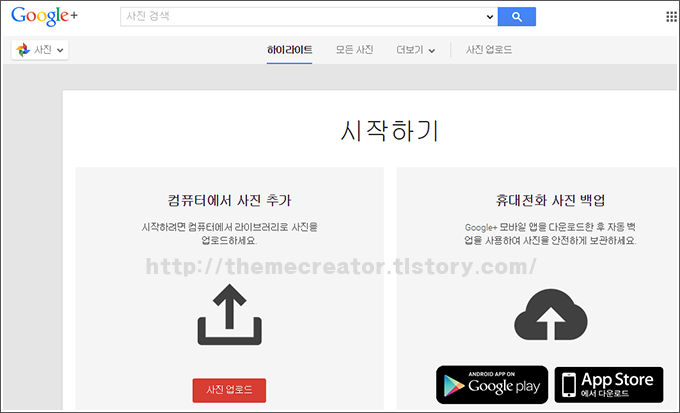Click 사진 업로드 in the top navigation
680x413 pixels.
pos(489,50)
